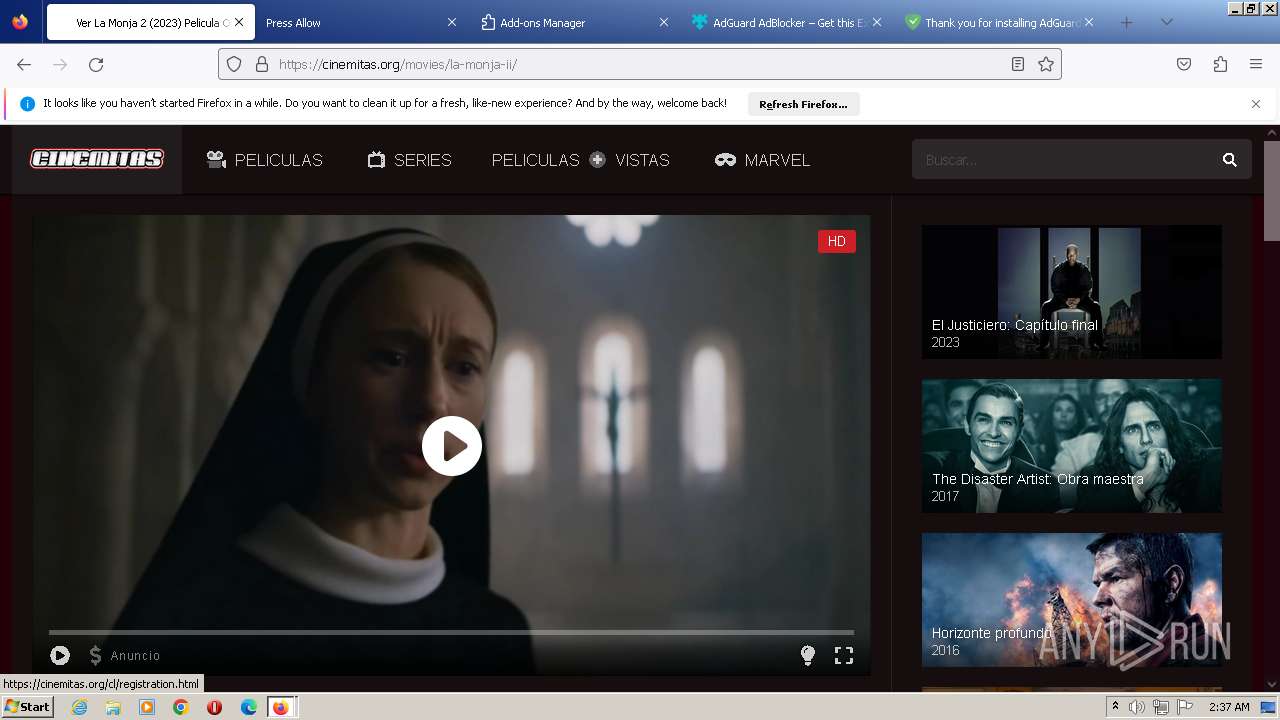Click the video progress bar

[x=451, y=632]
